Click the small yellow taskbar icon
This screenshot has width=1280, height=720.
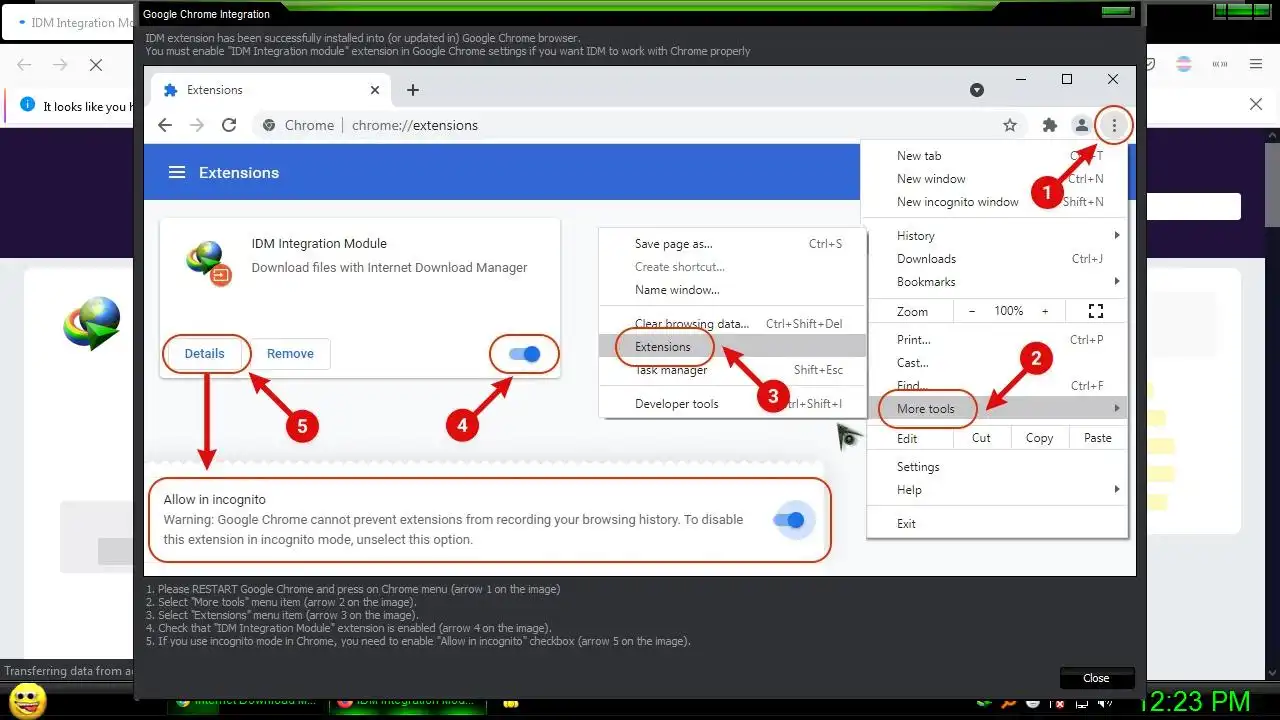(x=511, y=703)
